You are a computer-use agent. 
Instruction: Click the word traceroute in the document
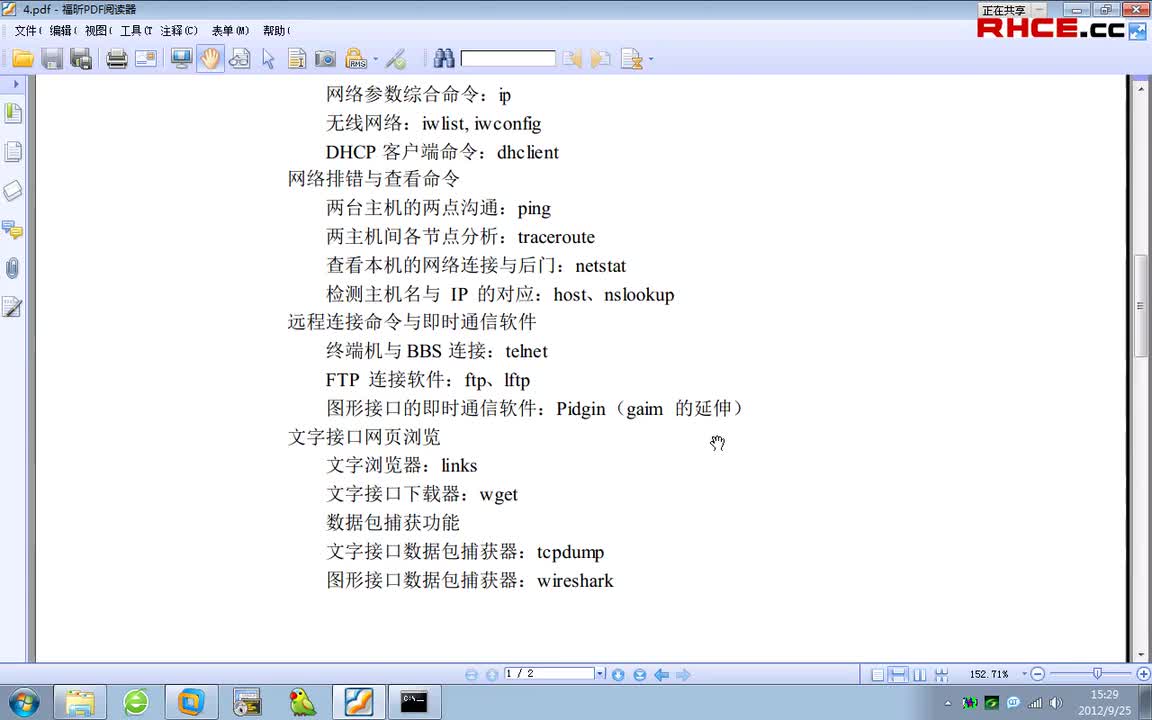click(x=556, y=237)
